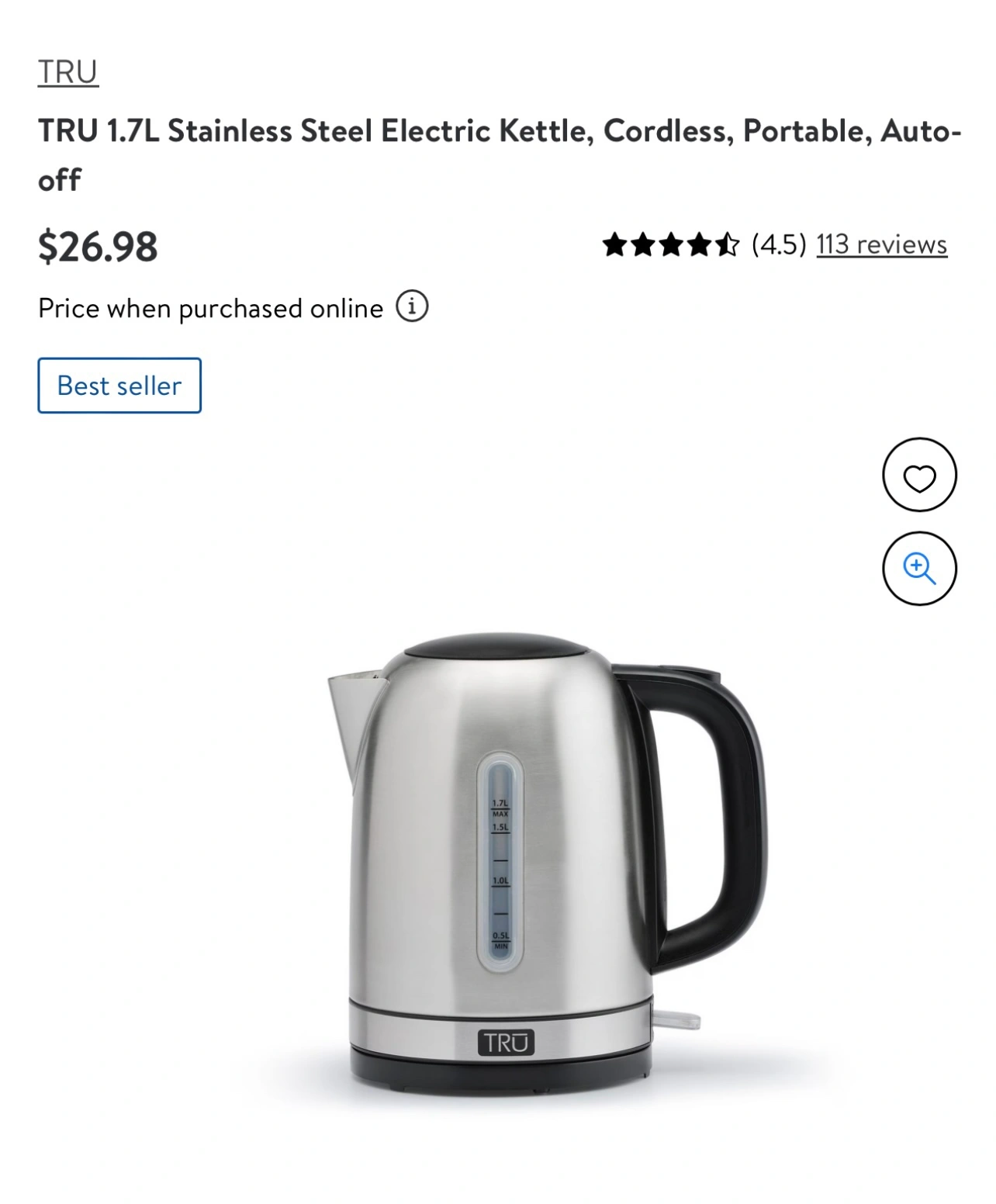Click the (4.5) rating score

(x=779, y=244)
